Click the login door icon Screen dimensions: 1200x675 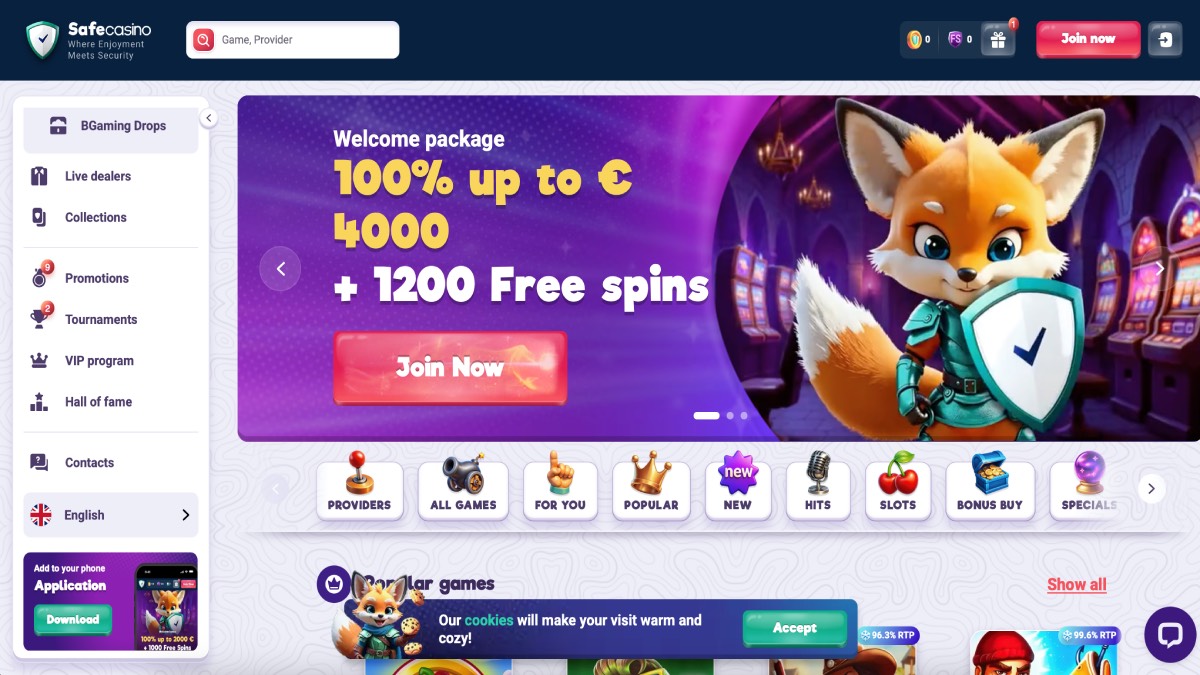[x=1165, y=40]
